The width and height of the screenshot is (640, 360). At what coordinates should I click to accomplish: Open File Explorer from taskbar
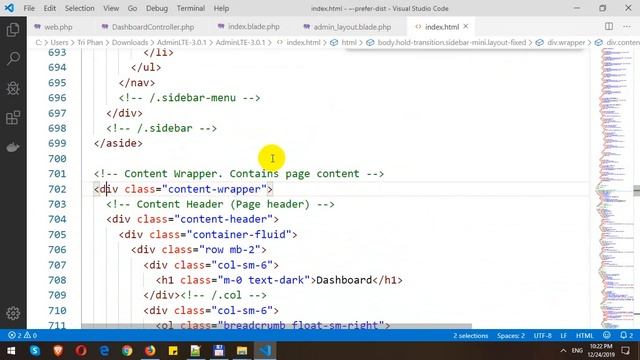[242, 351]
